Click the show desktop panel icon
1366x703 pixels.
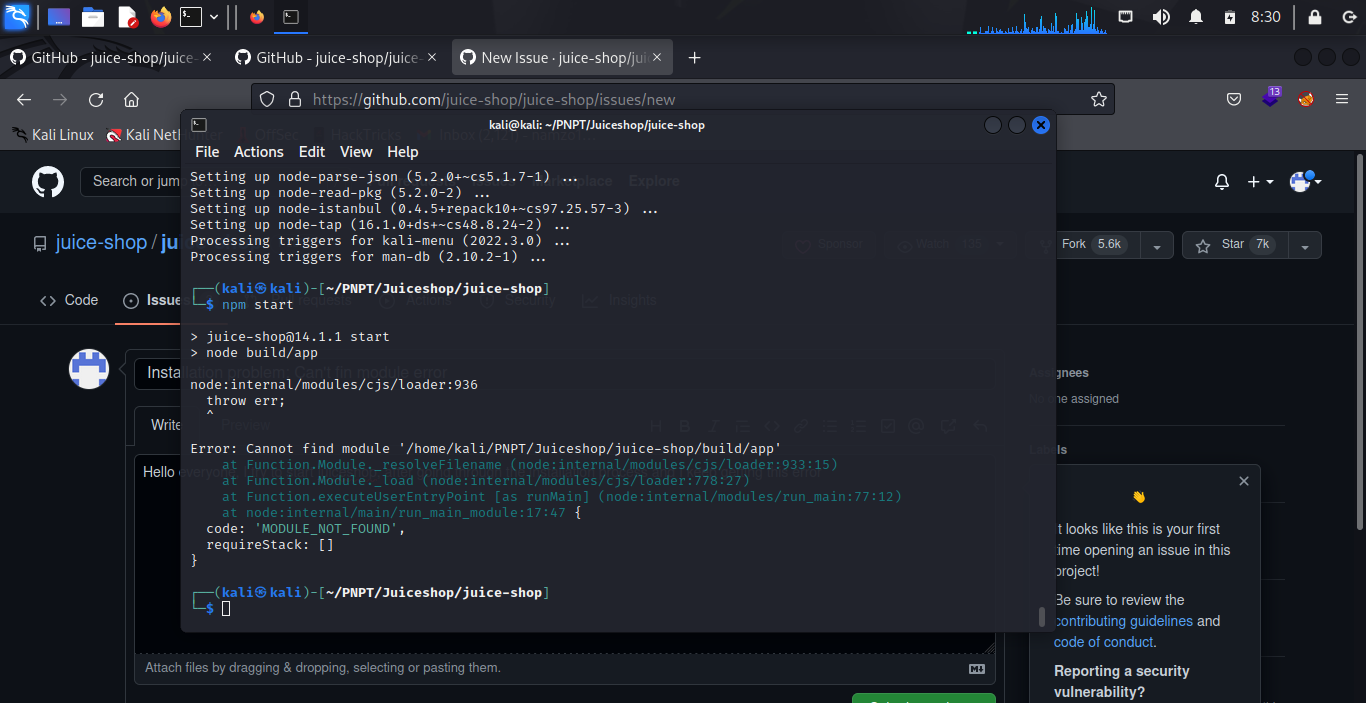[59, 17]
